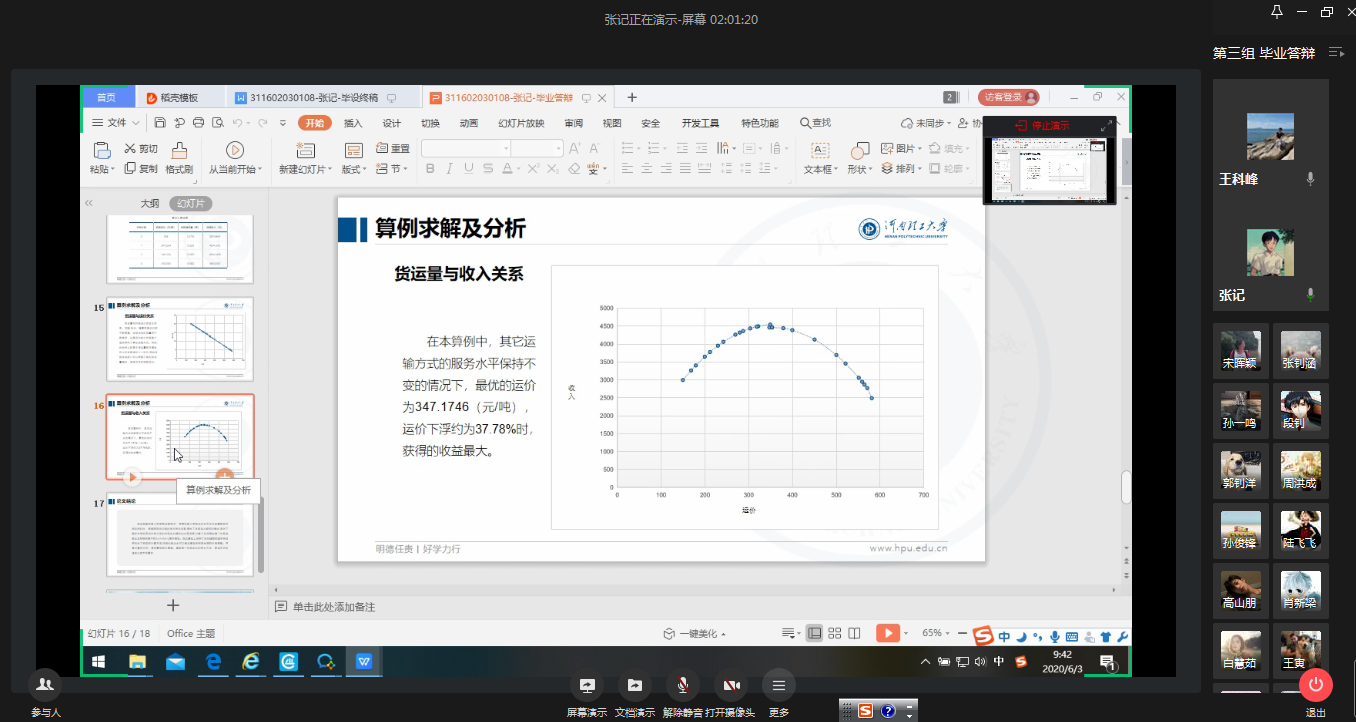
Task: Open the 参与人 participants list
Action: [45, 685]
